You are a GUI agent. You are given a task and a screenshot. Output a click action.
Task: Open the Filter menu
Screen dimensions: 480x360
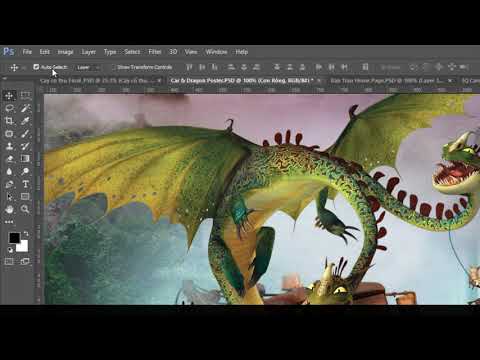point(155,52)
